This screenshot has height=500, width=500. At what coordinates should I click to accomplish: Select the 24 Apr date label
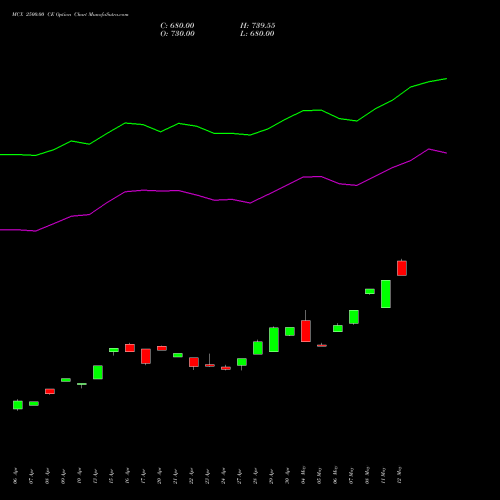(223, 476)
